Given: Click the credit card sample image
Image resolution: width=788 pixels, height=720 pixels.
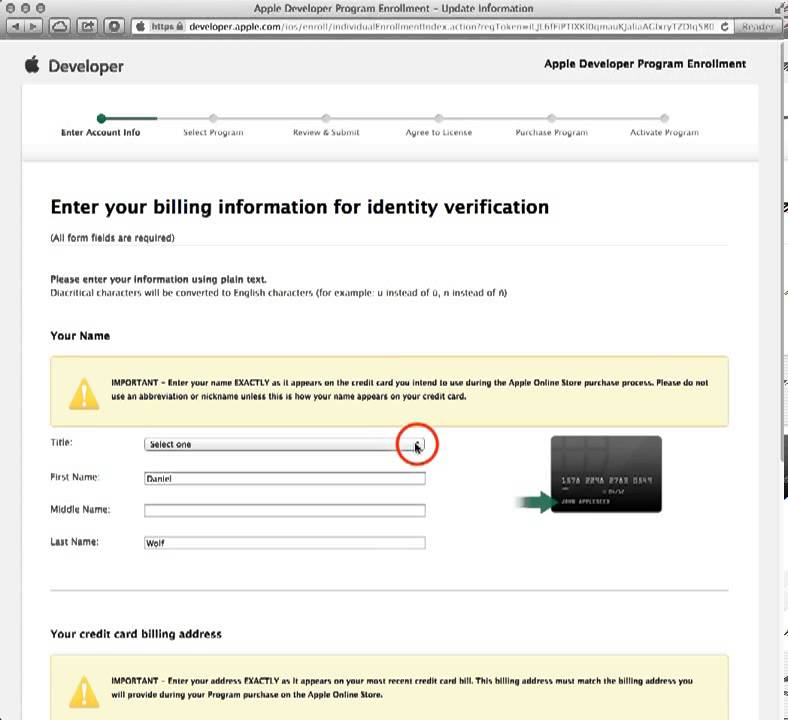Looking at the screenshot, I should point(606,474).
